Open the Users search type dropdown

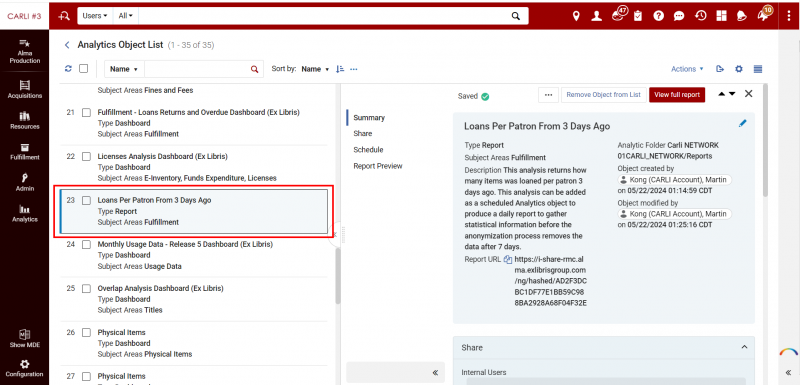point(95,16)
